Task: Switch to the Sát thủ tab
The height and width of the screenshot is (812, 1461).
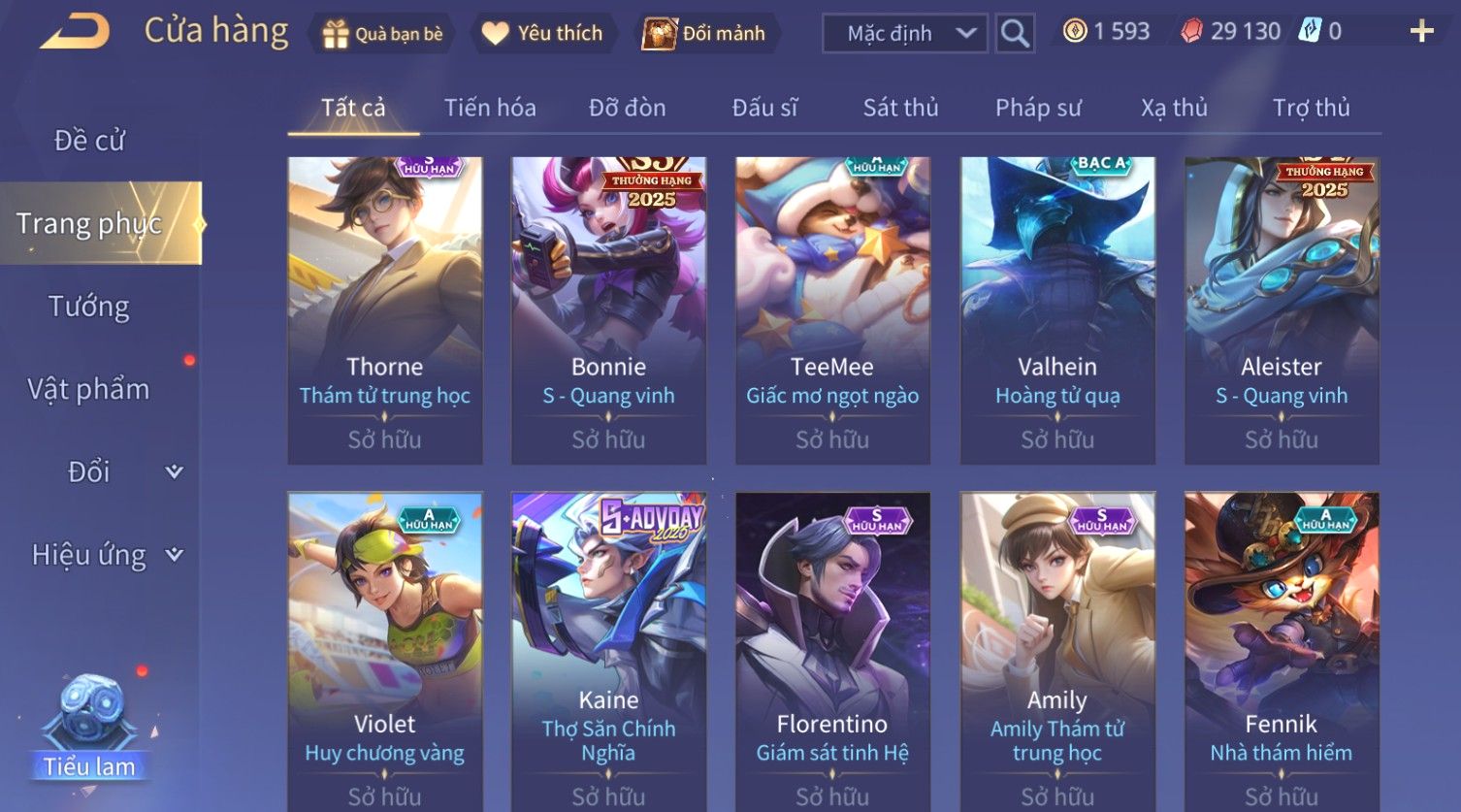Action: point(900,108)
